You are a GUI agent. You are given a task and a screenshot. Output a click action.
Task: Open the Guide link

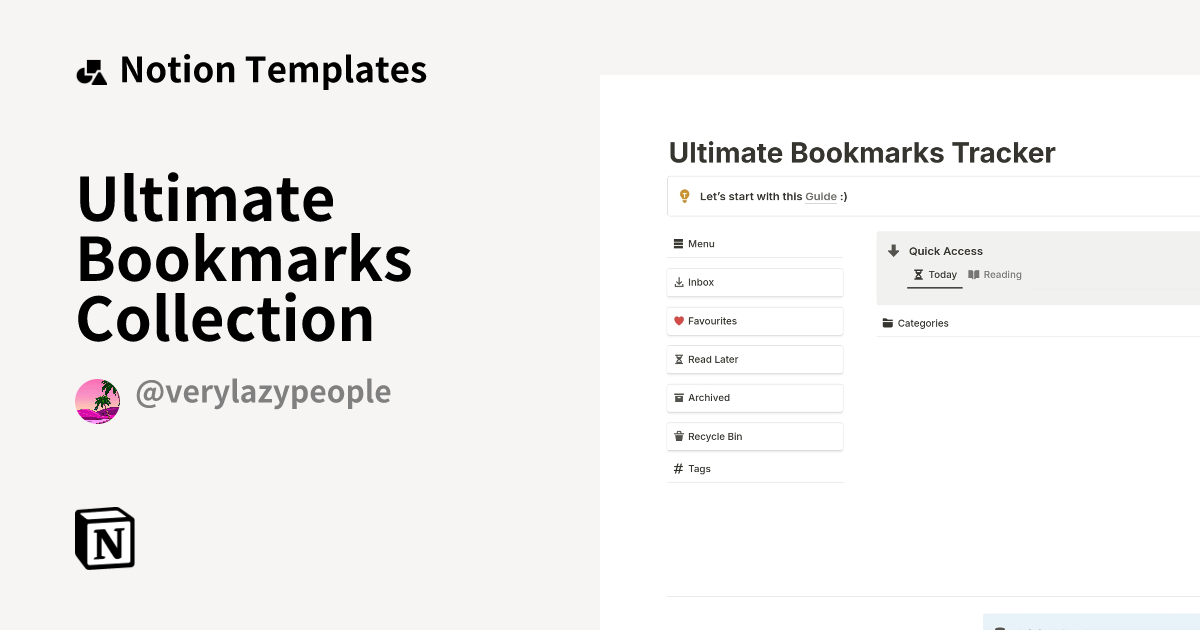[x=821, y=196]
